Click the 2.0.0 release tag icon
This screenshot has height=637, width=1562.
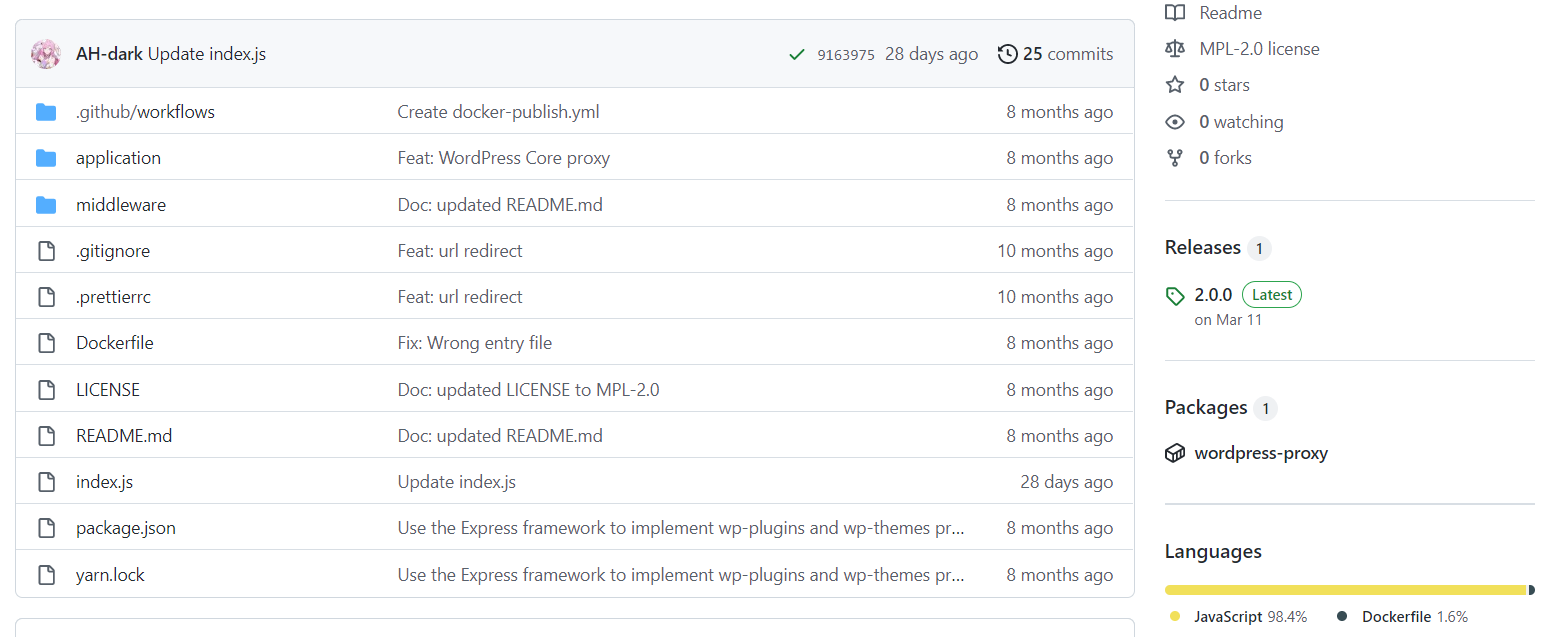point(1175,295)
